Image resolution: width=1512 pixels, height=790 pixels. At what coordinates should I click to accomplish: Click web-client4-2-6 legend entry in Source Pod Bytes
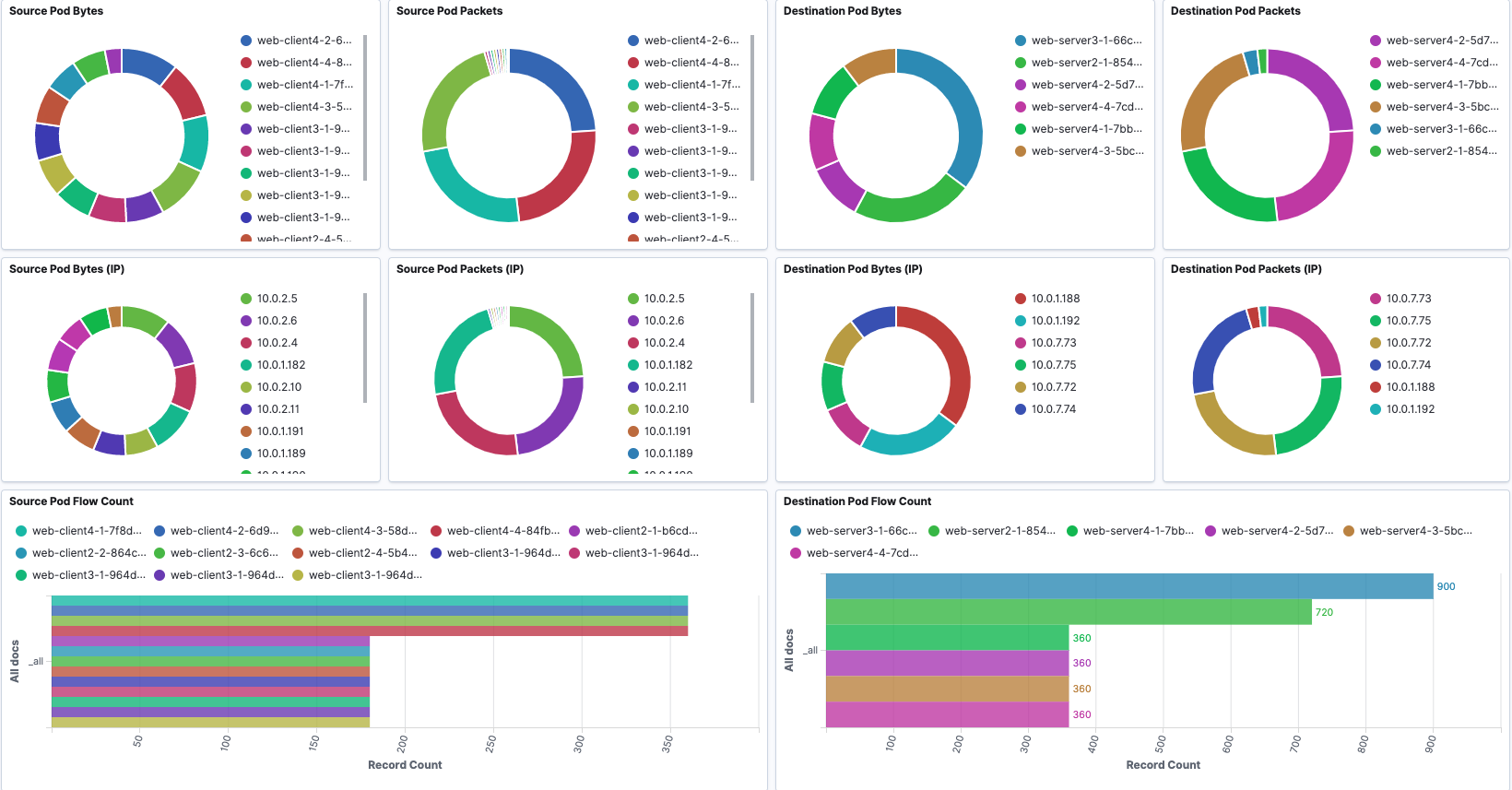click(x=296, y=41)
